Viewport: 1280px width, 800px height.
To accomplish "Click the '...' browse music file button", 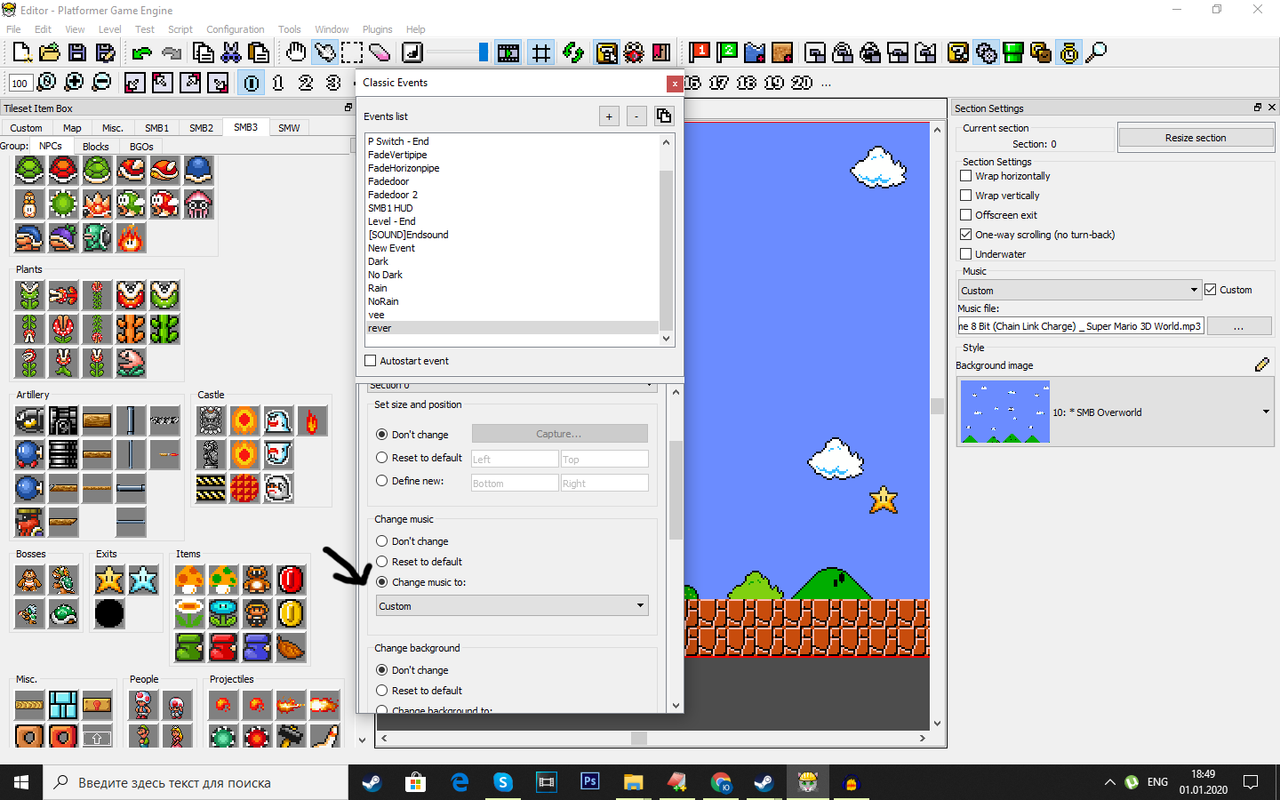I will [x=1239, y=327].
